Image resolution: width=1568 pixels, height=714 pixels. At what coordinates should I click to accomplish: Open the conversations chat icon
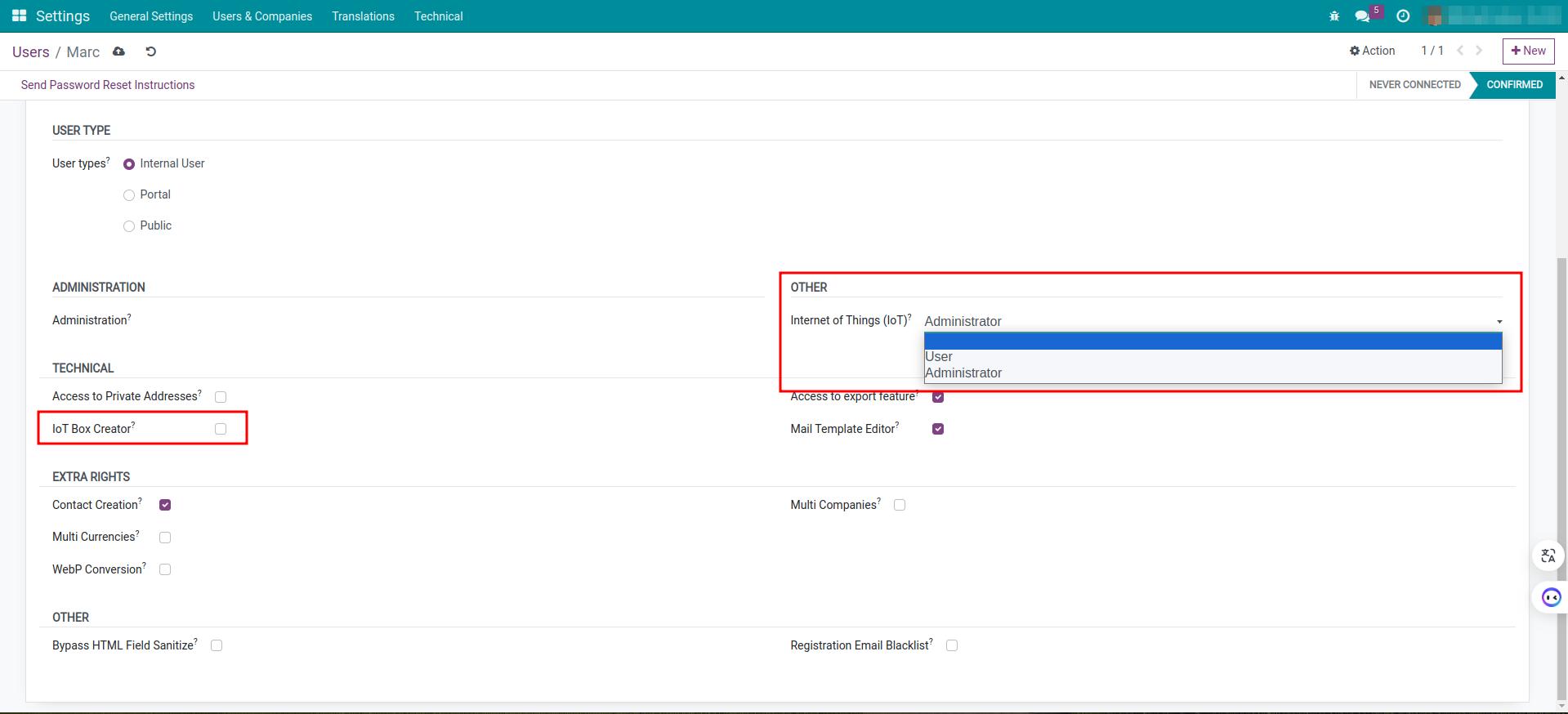1362,16
